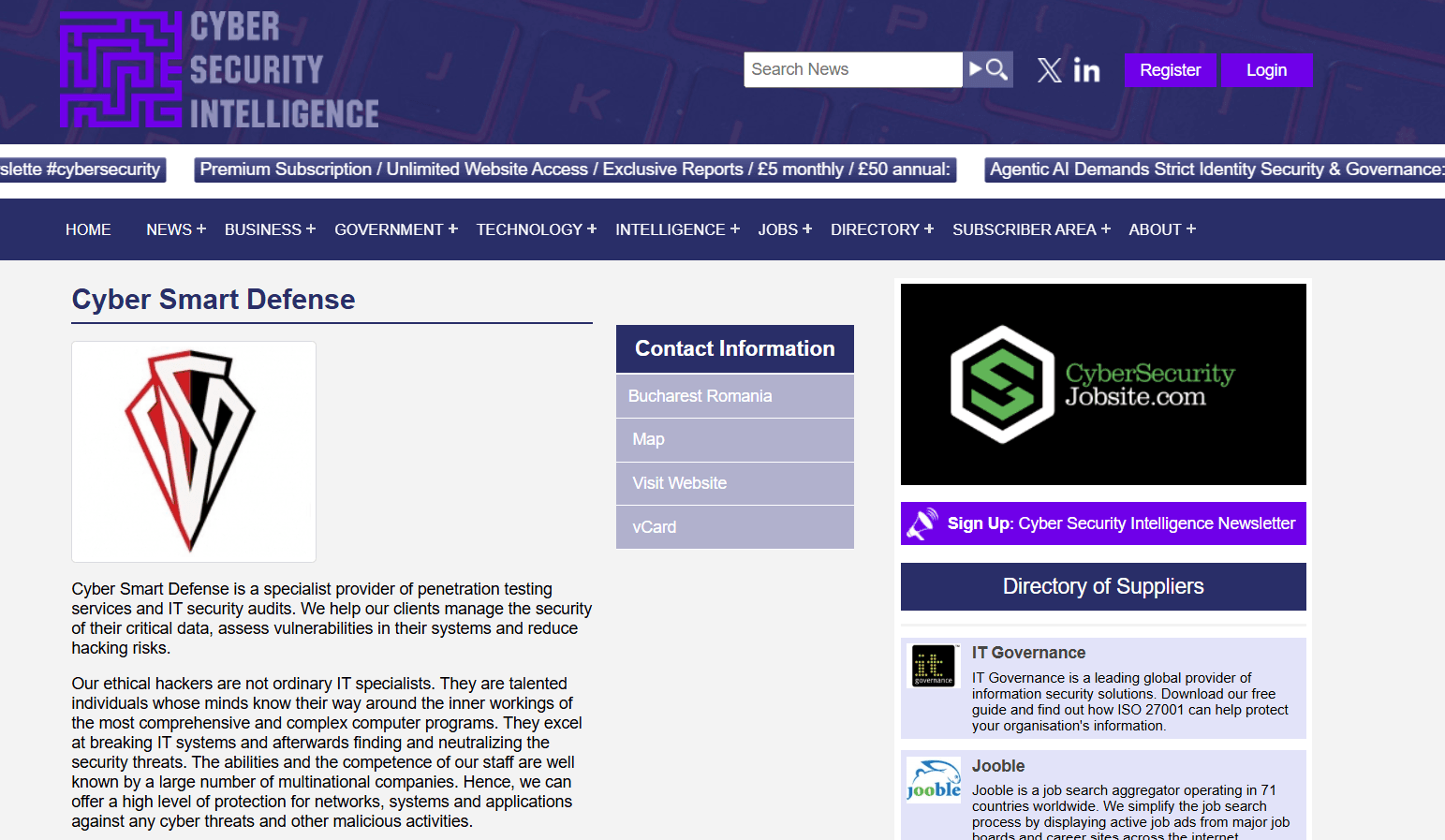Click the IT Governance description text

tap(1130, 701)
